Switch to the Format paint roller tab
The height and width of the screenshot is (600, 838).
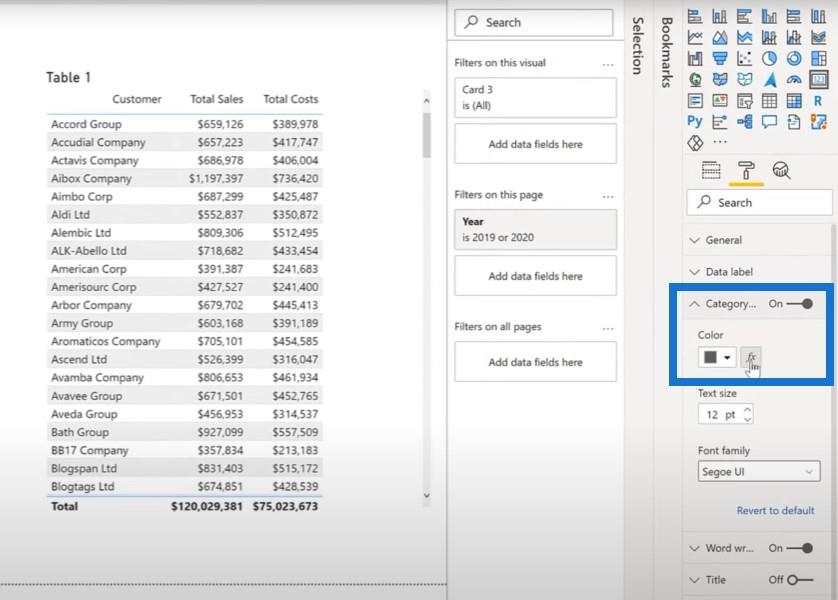click(x=746, y=170)
